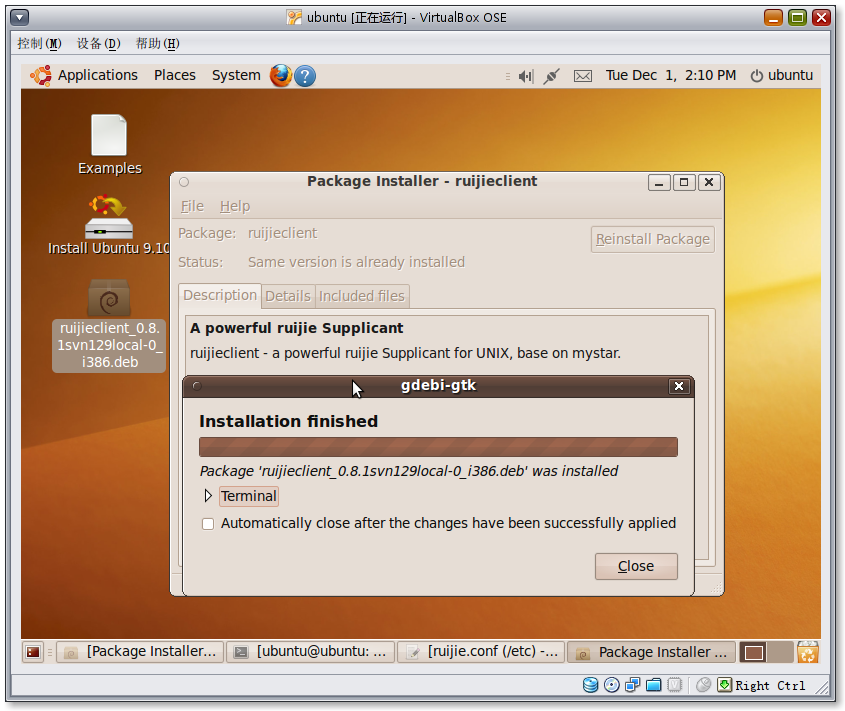Open the Help icon in the panel
Image resolution: width=845 pixels, height=711 pixels.
coord(305,76)
